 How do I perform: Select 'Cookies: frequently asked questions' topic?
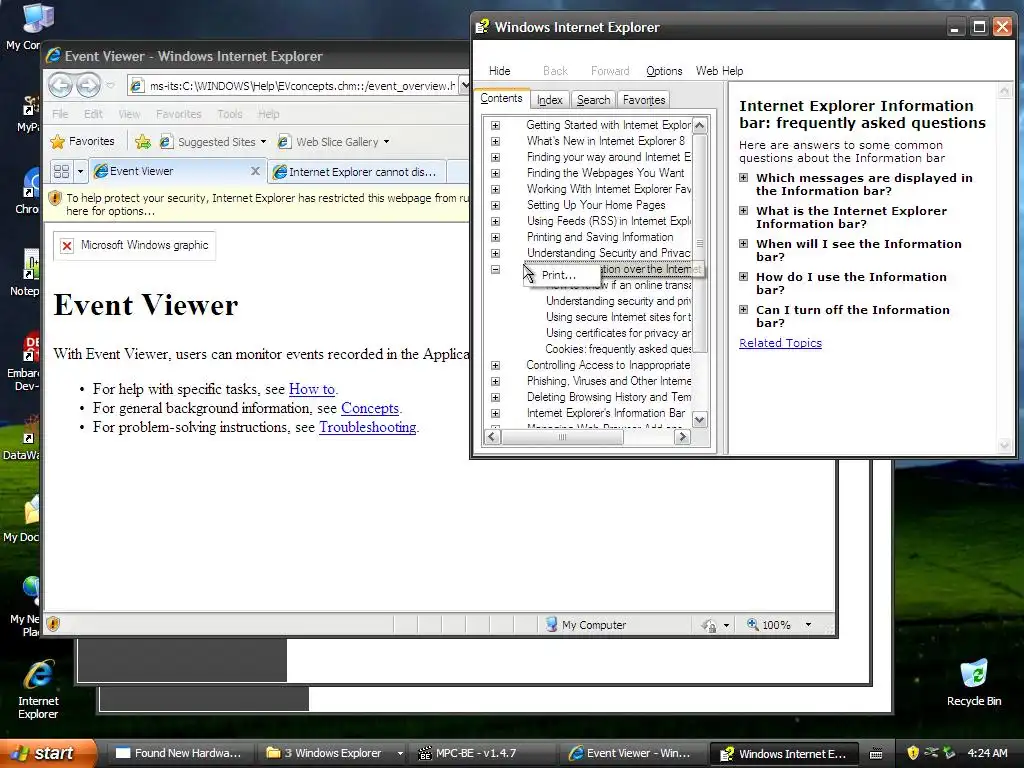(x=618, y=349)
